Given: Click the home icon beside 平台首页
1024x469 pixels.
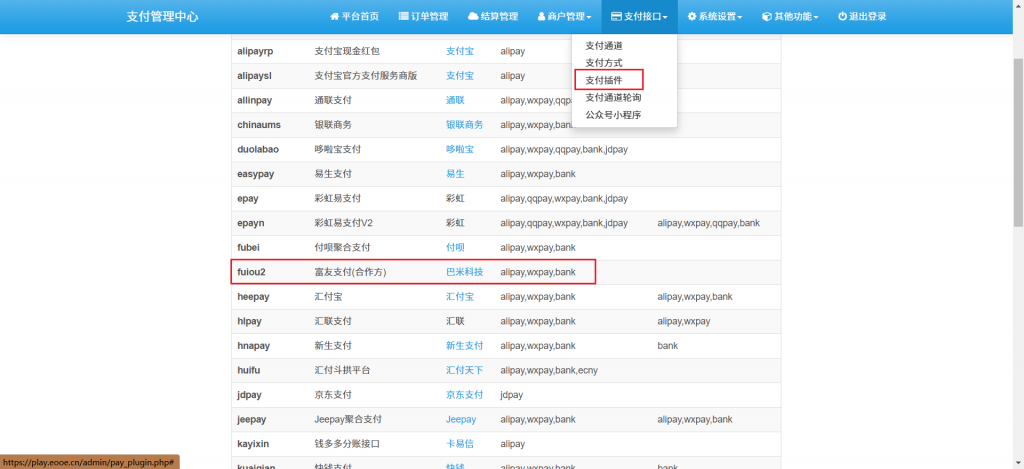Looking at the screenshot, I should (x=335, y=17).
